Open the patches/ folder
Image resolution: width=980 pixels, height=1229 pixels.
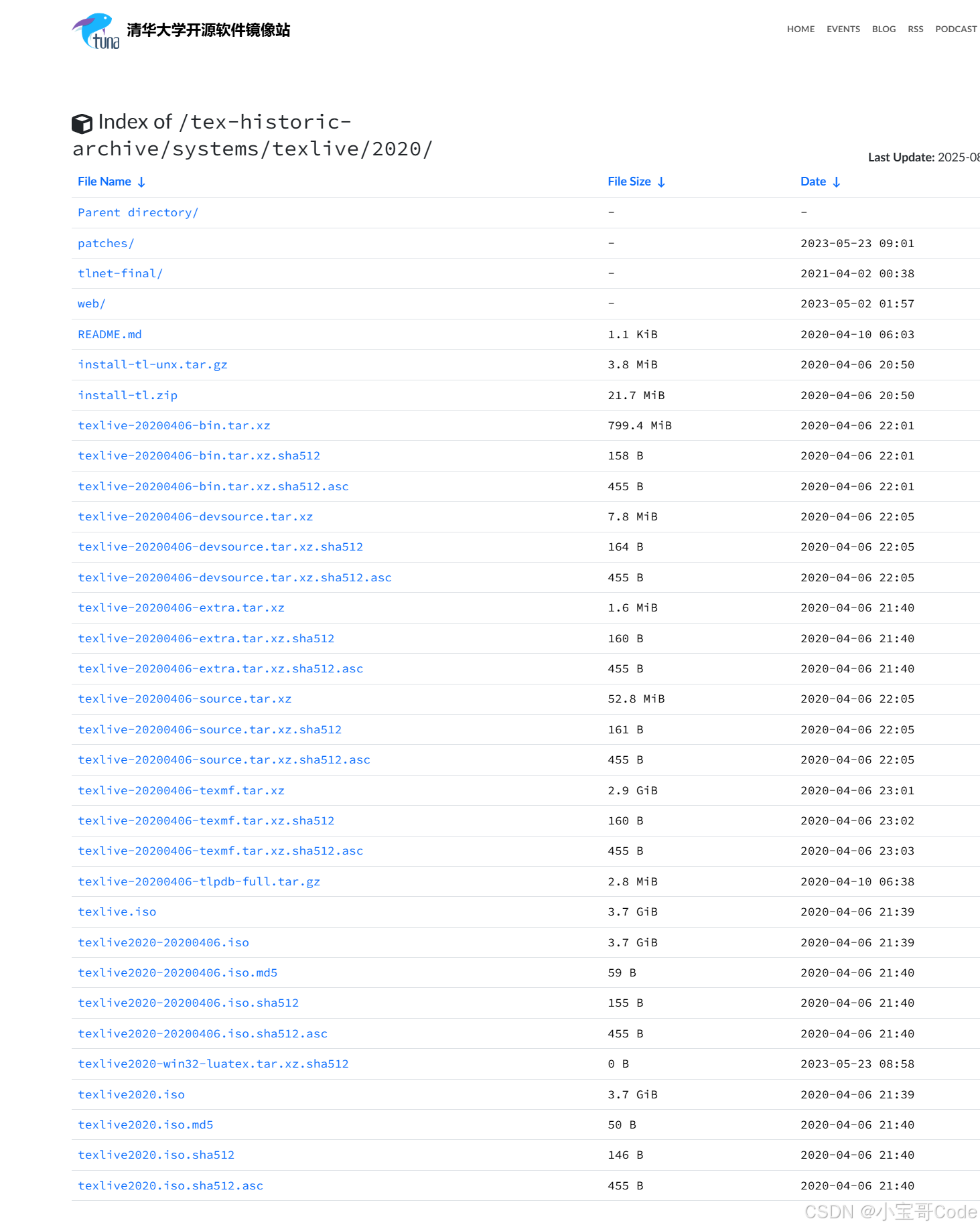coord(106,243)
